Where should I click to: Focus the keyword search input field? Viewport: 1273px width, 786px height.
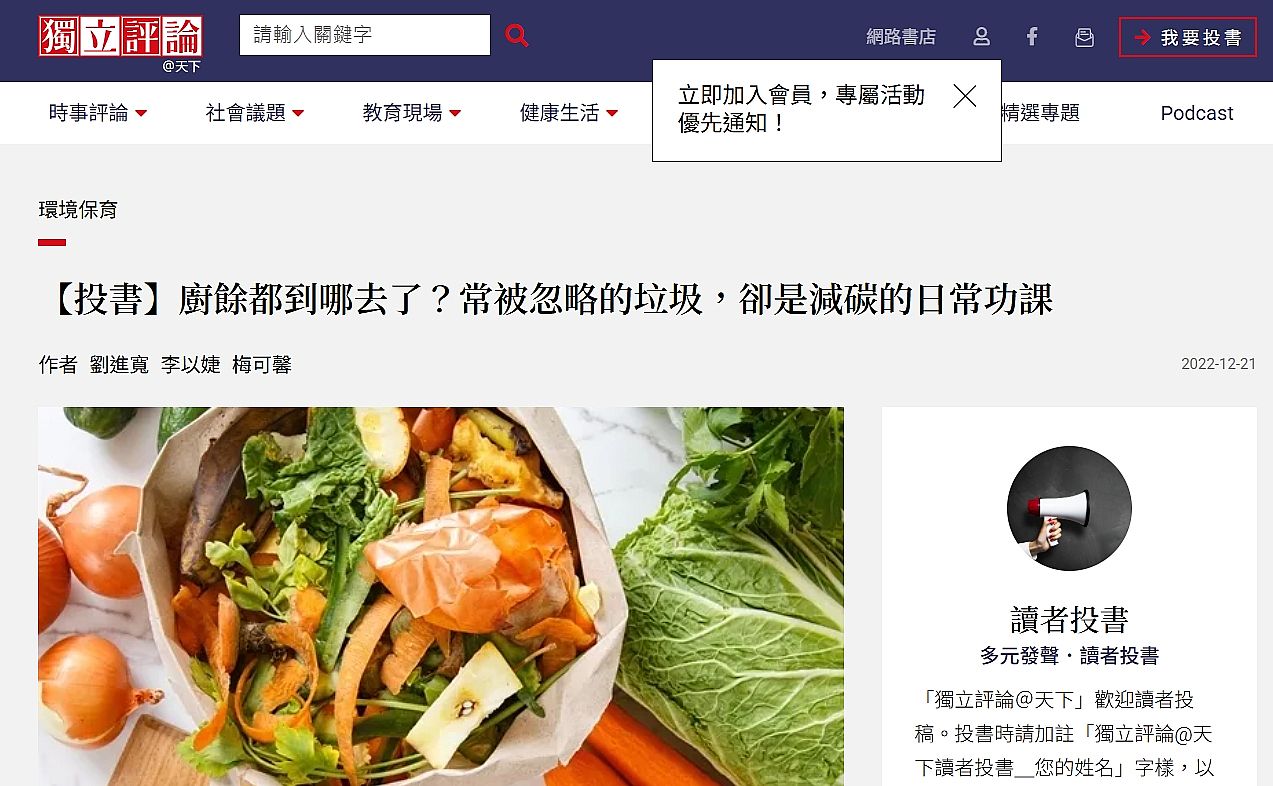(x=365, y=35)
